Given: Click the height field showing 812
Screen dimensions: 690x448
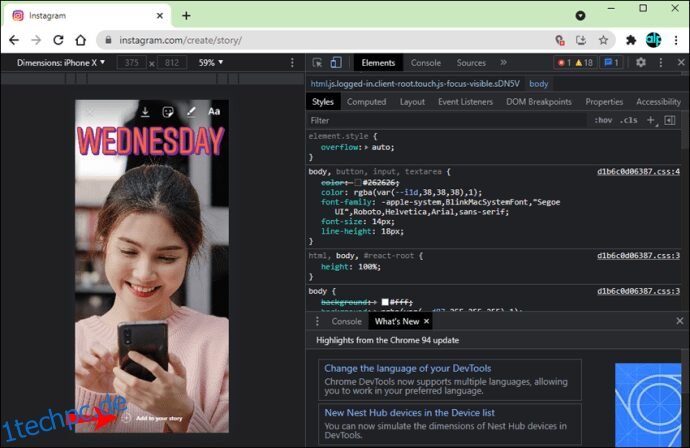Looking at the screenshot, I should click(172, 63).
